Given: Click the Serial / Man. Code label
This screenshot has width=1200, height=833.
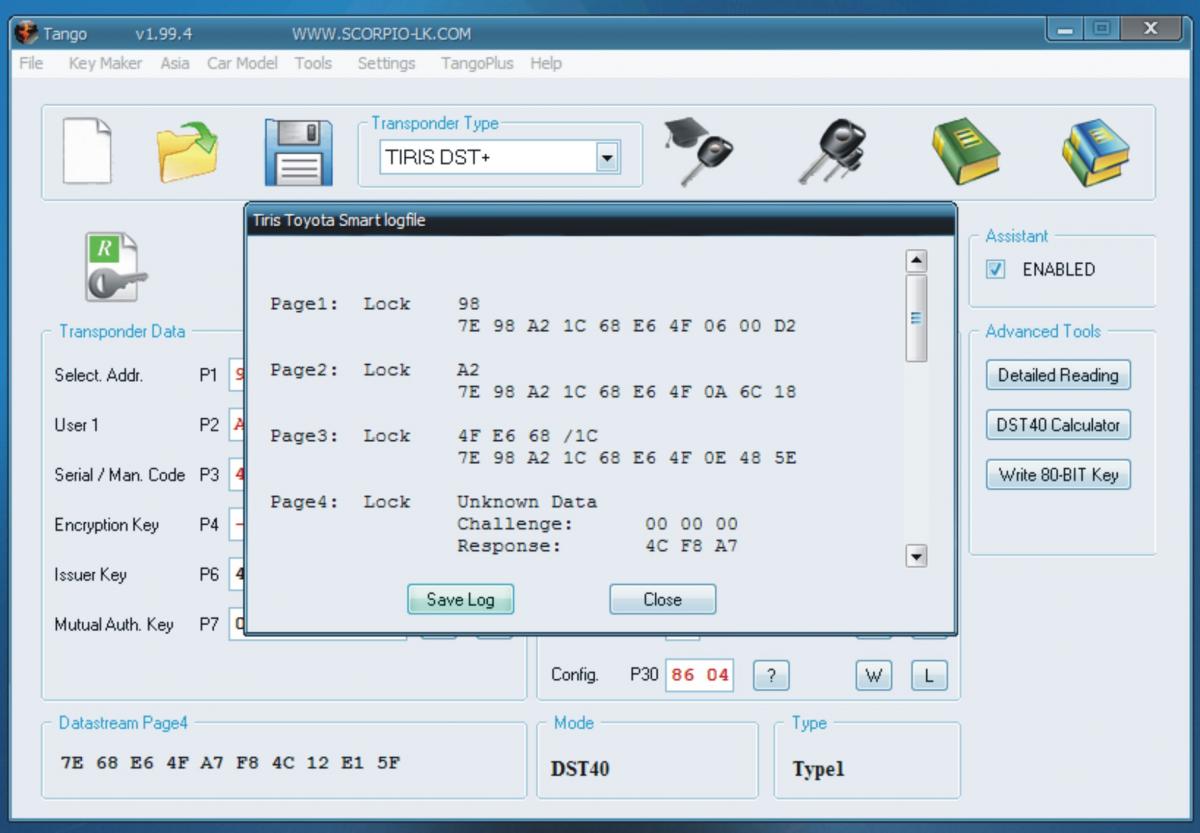Looking at the screenshot, I should [120, 475].
